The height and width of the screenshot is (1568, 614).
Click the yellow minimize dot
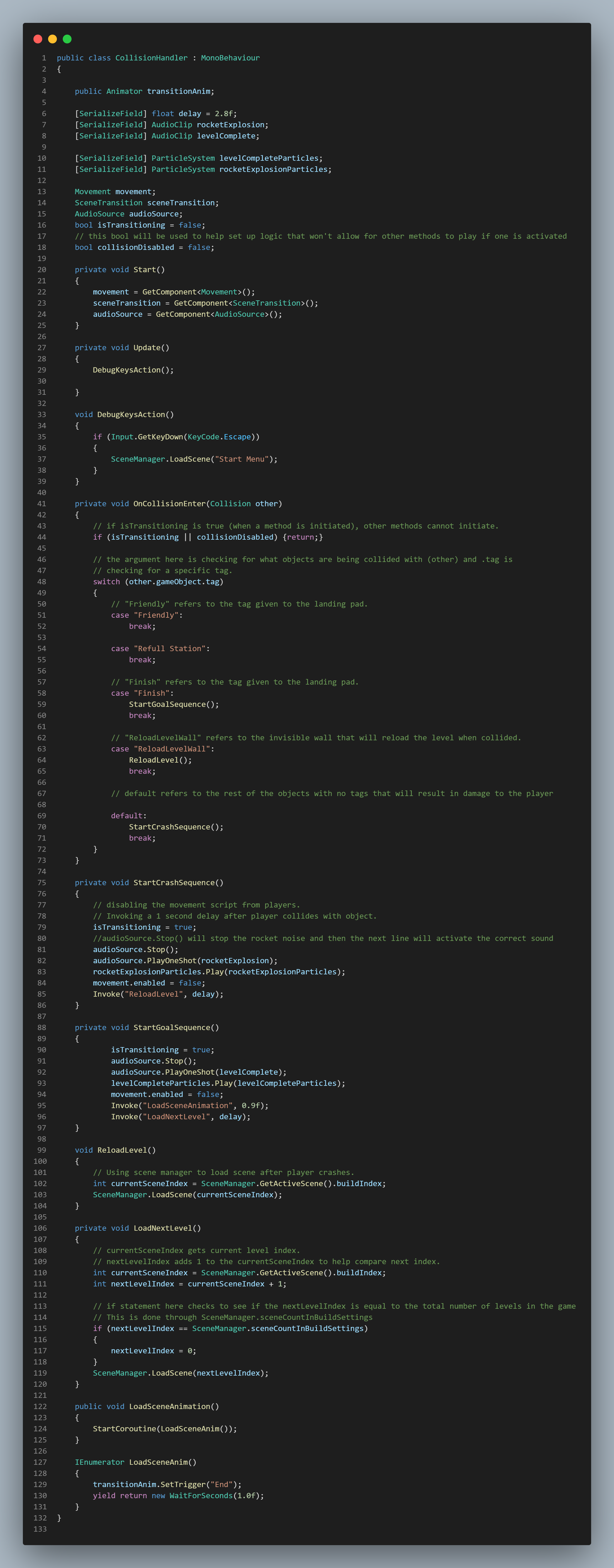52,39
